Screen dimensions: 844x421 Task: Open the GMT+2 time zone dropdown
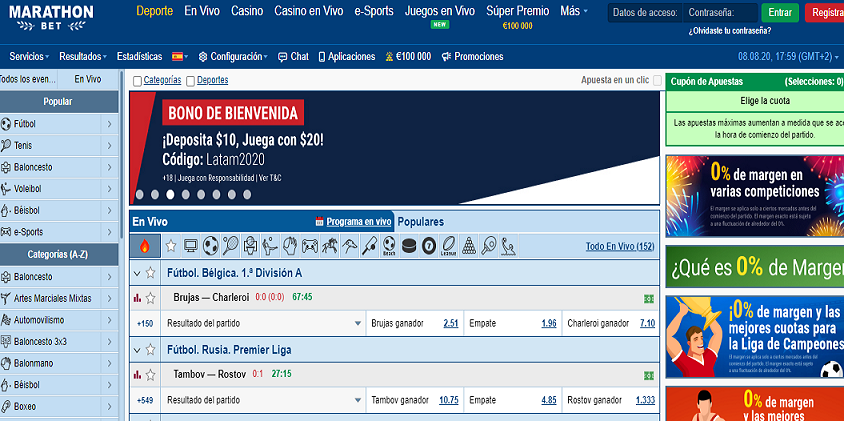788,57
